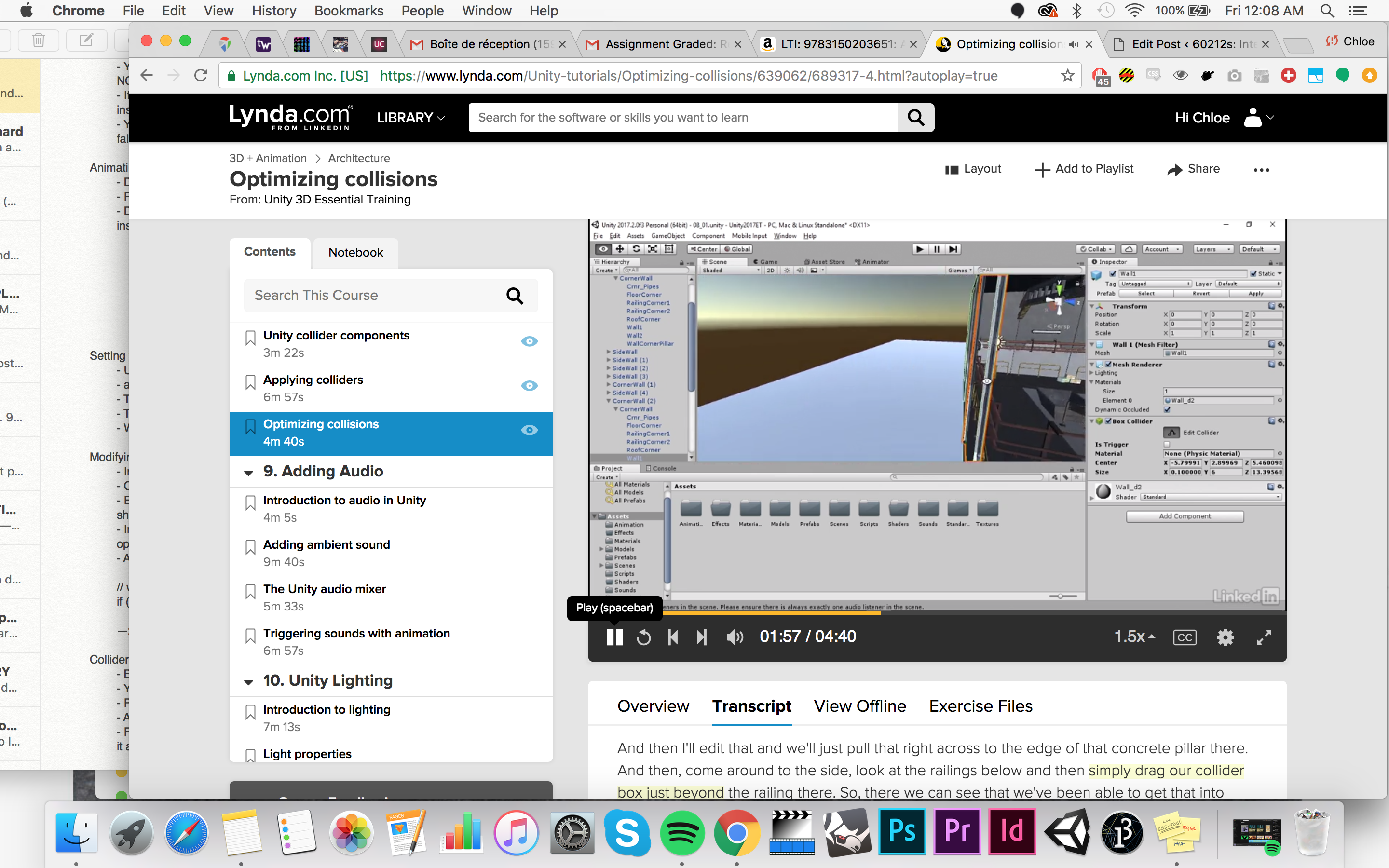The height and width of the screenshot is (868, 1389).
Task: Seek along the video progress bar
Action: 937,614
